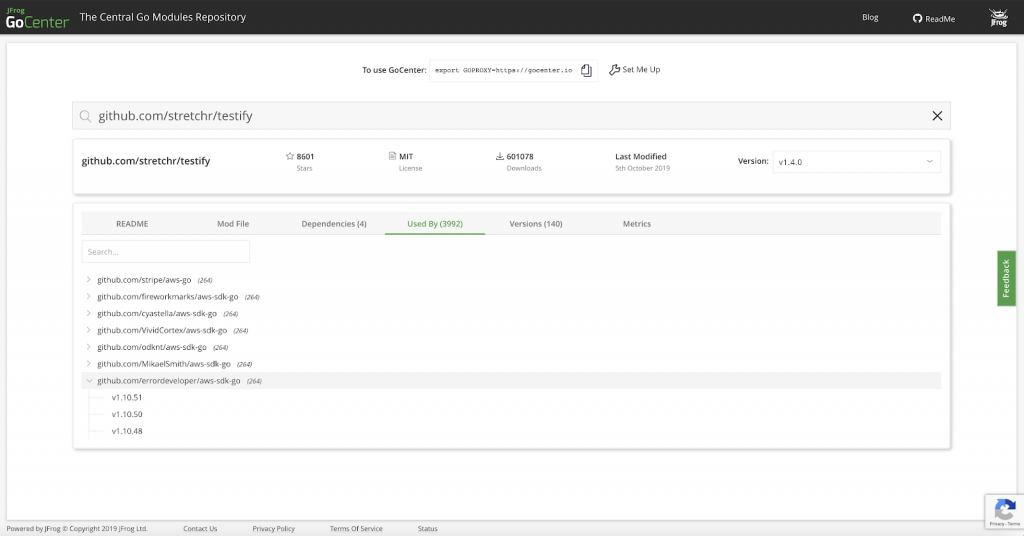Open the GitHub ReadMe link
This screenshot has height=536, width=1024.
click(934, 18)
